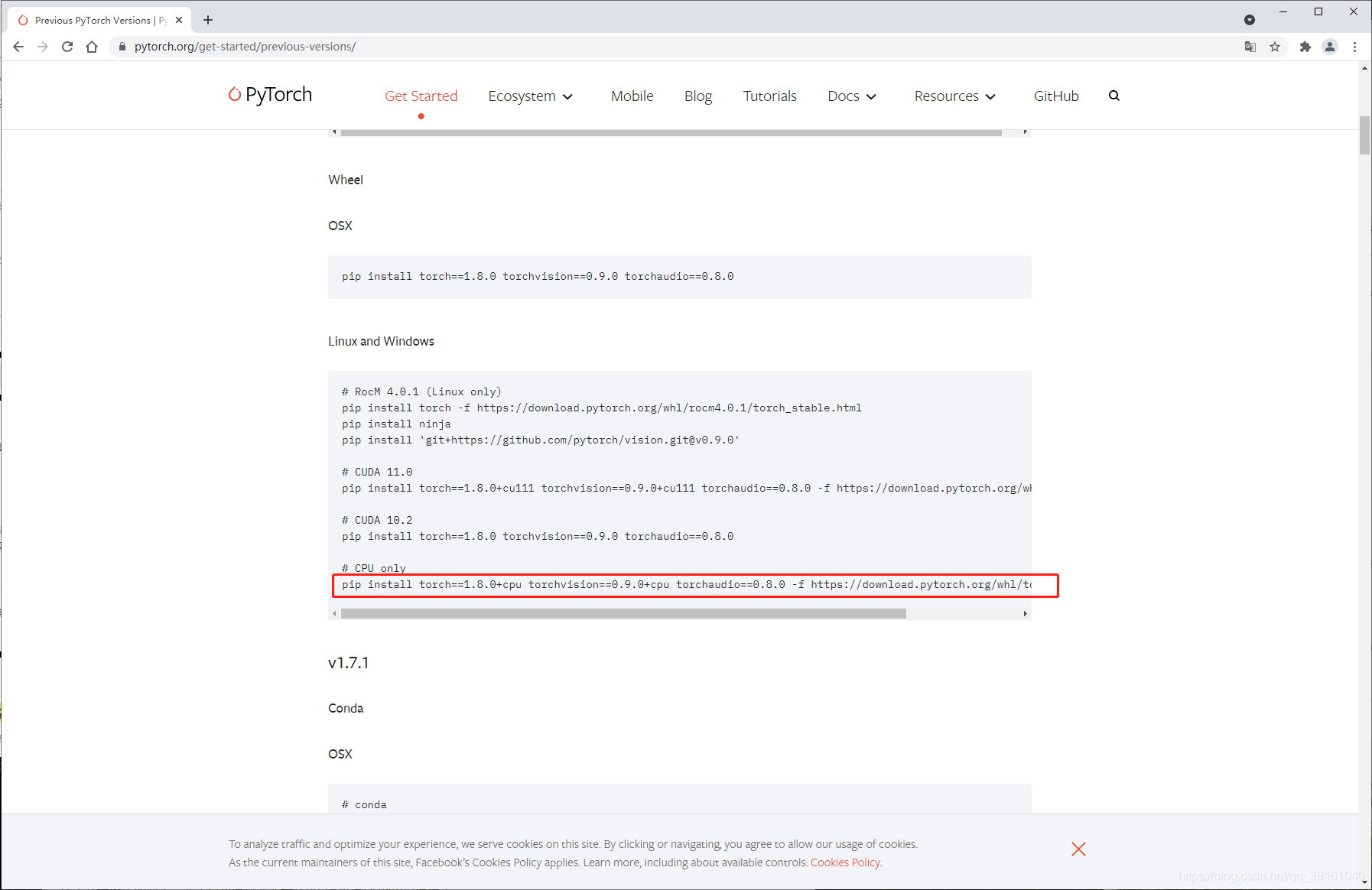Viewport: 1372px width, 890px height.
Task: Click right arrow of upper code scrollbar
Action: [x=1025, y=132]
